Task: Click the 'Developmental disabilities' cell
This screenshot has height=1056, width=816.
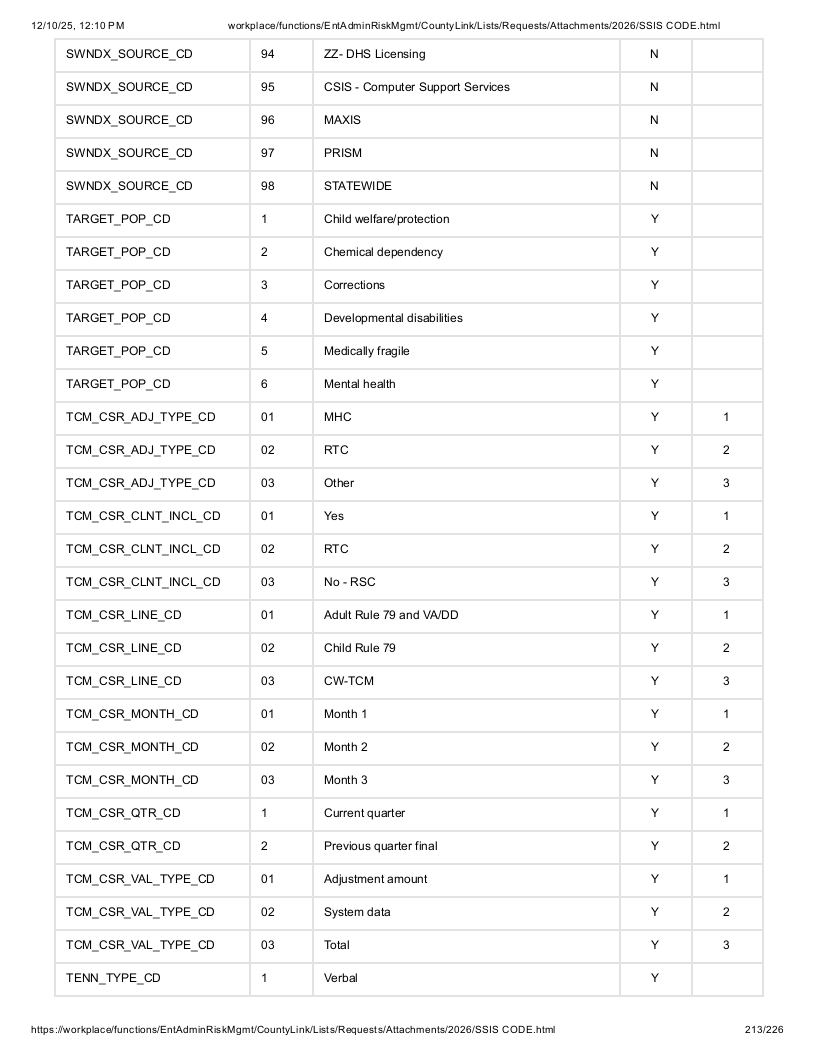Action: [x=466, y=318]
